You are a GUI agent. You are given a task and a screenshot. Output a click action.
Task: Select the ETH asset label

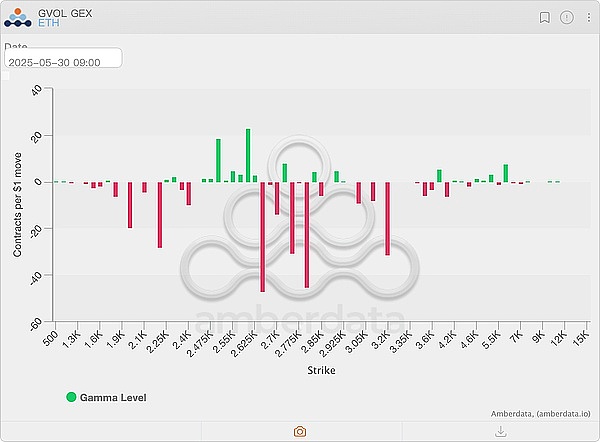tap(49, 23)
